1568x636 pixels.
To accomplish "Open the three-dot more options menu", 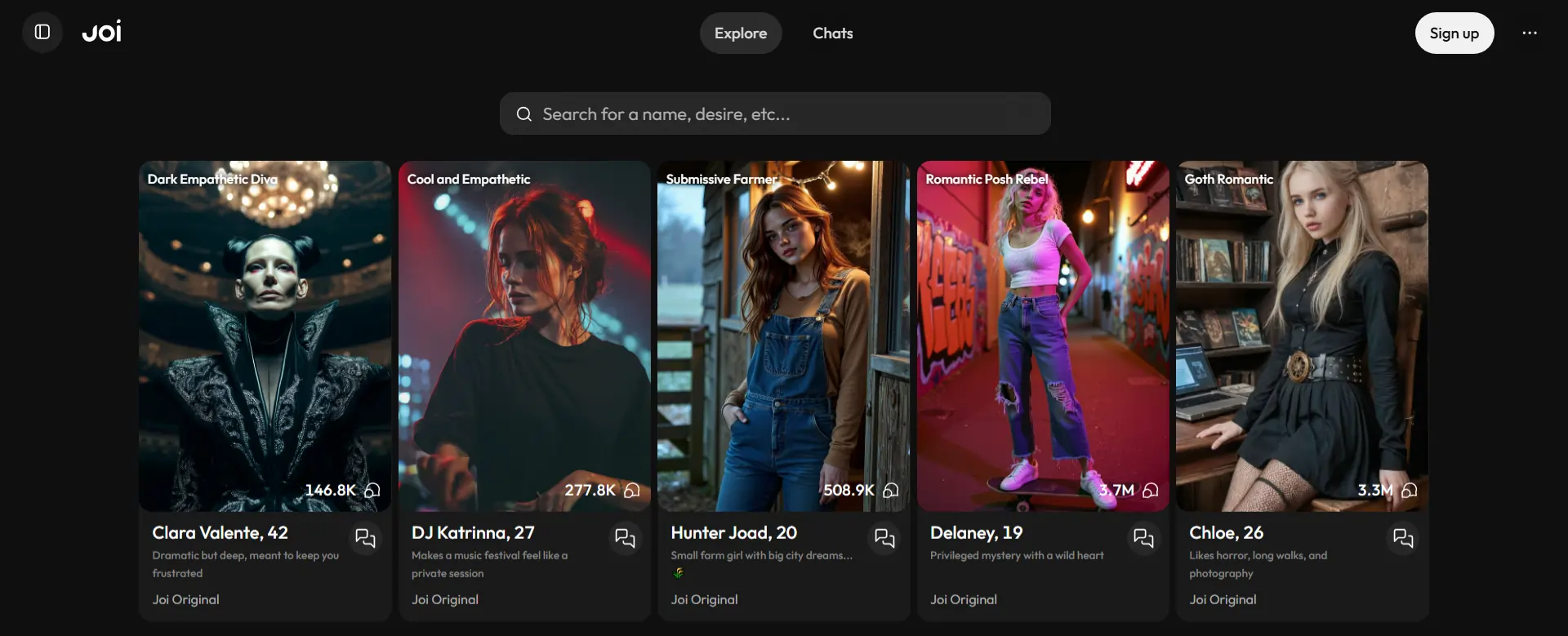I will (x=1529, y=33).
